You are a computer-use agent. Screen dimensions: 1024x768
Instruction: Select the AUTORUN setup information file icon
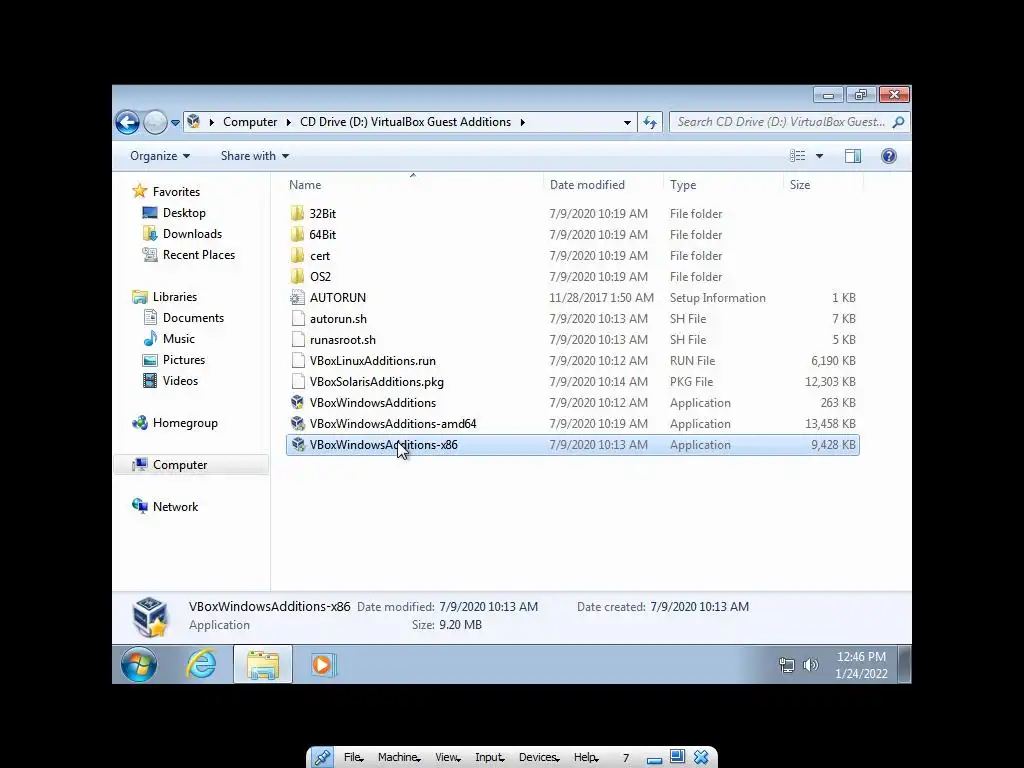click(298, 298)
